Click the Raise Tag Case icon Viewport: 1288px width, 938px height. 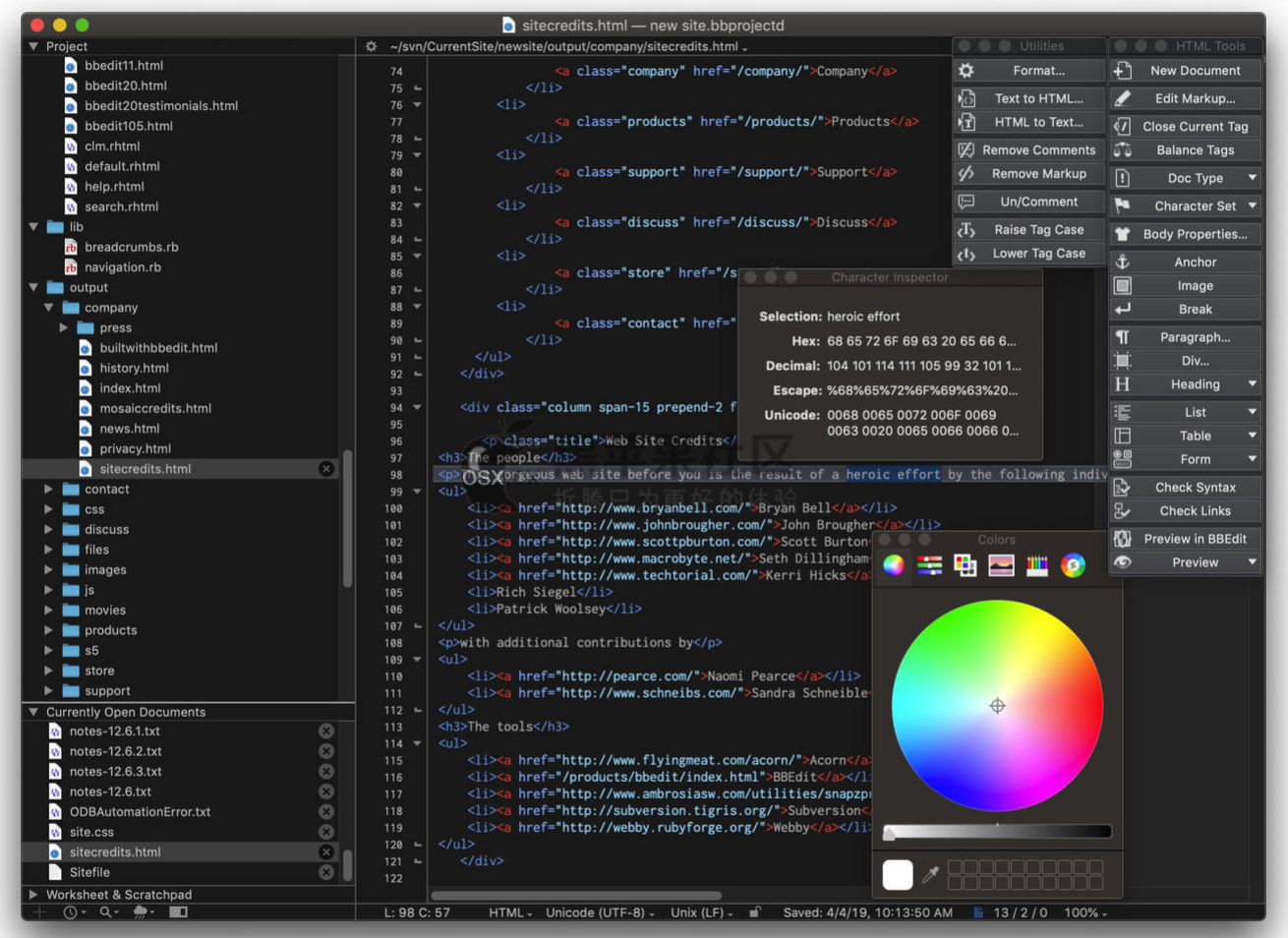click(966, 229)
